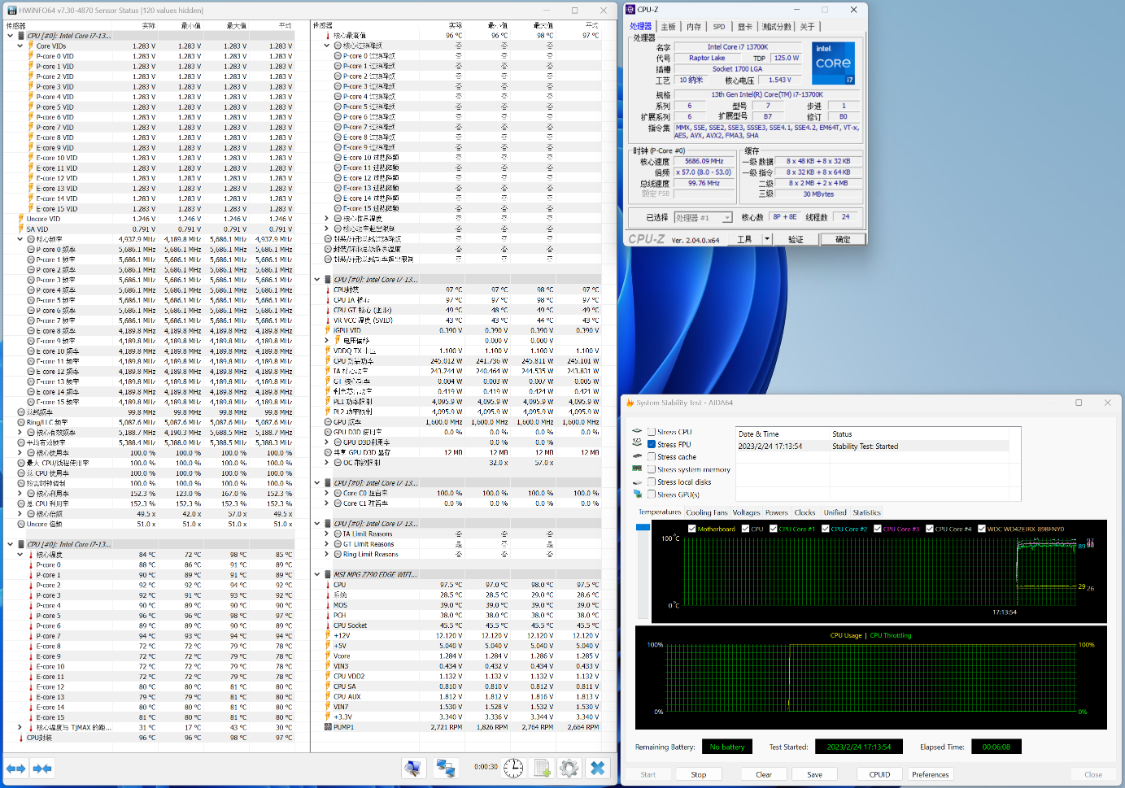Stop the AIDA64 stability test
1125x788 pixels.
click(x=698, y=774)
